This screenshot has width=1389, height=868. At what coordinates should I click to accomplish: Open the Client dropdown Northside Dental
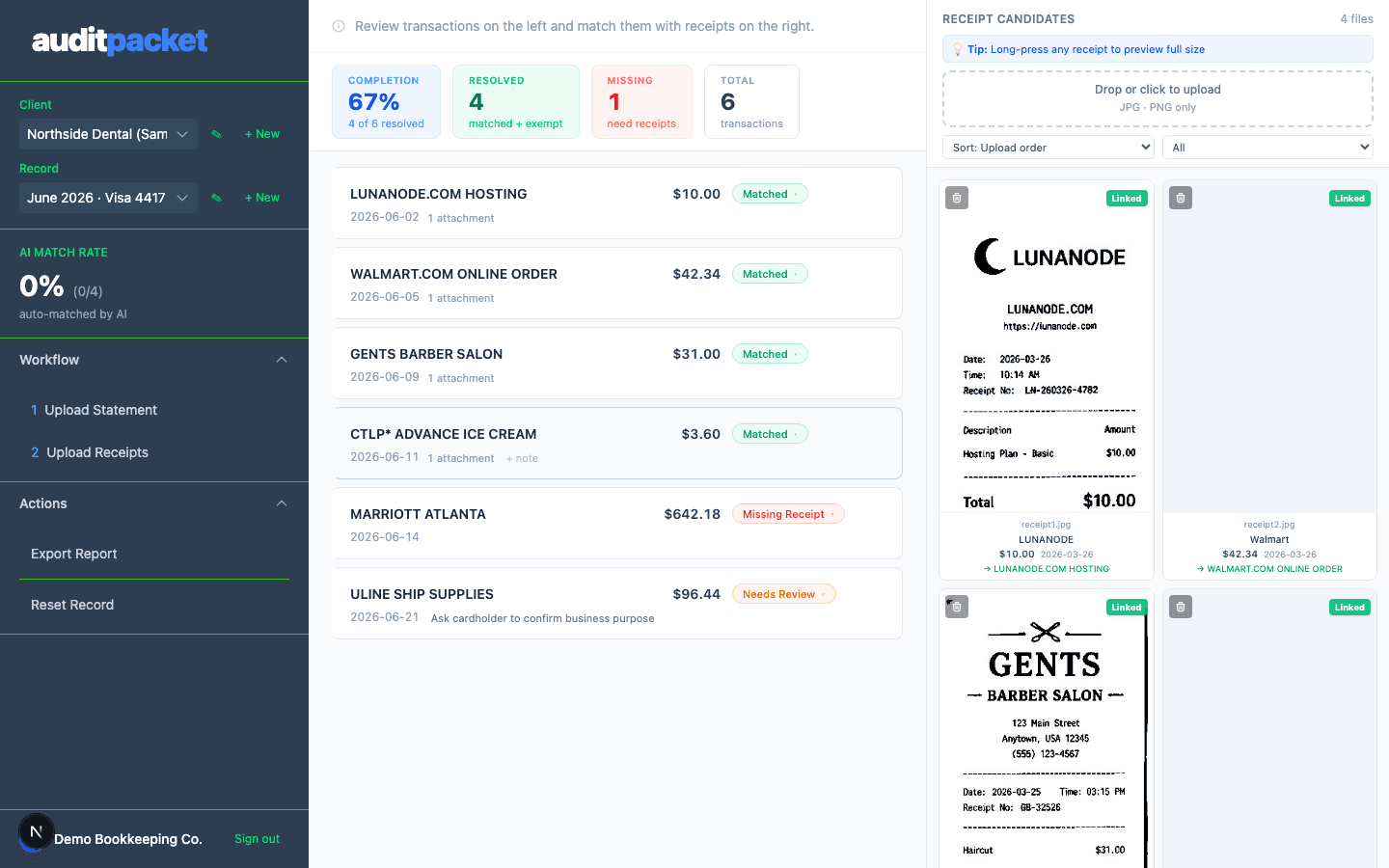click(108, 134)
